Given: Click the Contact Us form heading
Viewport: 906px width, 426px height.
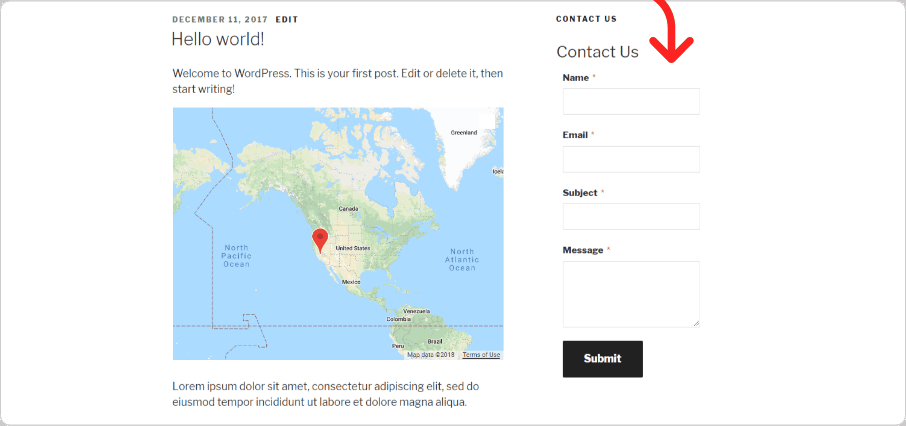Looking at the screenshot, I should click(x=597, y=52).
